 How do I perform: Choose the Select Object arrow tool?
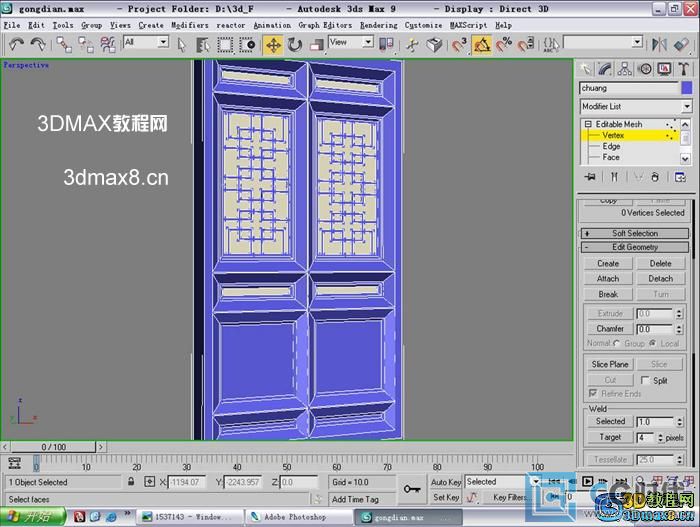pos(181,44)
